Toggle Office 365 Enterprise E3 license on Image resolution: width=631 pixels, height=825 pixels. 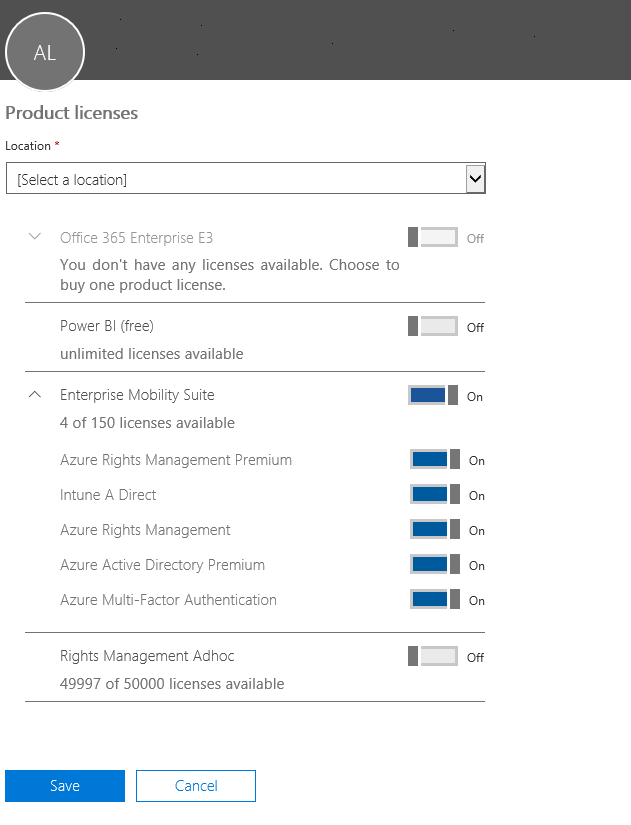433,237
